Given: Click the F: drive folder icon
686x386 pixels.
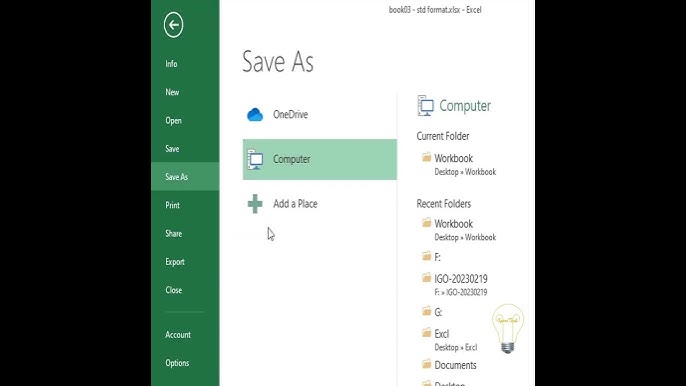Looking at the screenshot, I should [427, 256].
